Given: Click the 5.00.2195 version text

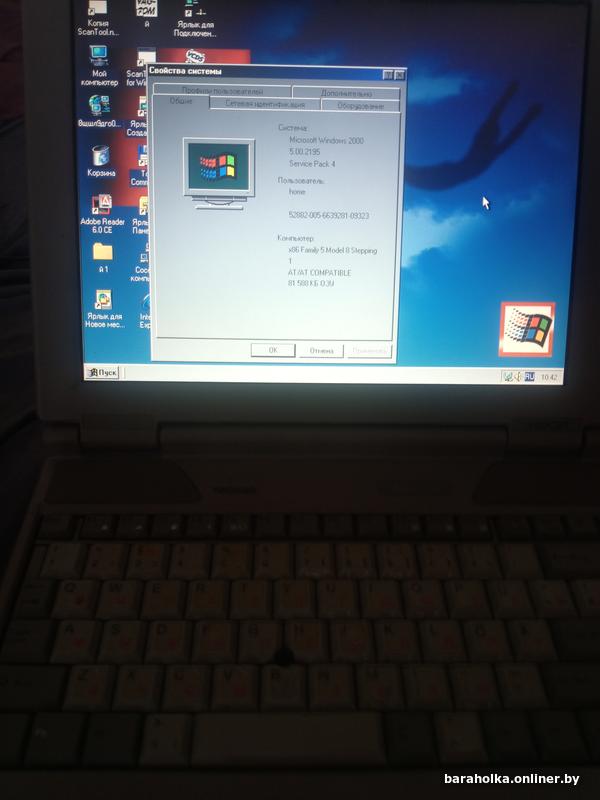Looking at the screenshot, I should click(305, 152).
